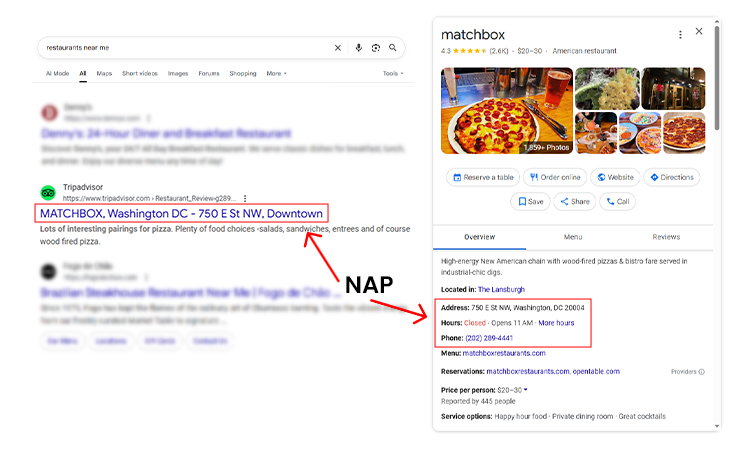The width and height of the screenshot is (750, 450).
Task: Open opentable.com reservations link
Action: (x=596, y=372)
